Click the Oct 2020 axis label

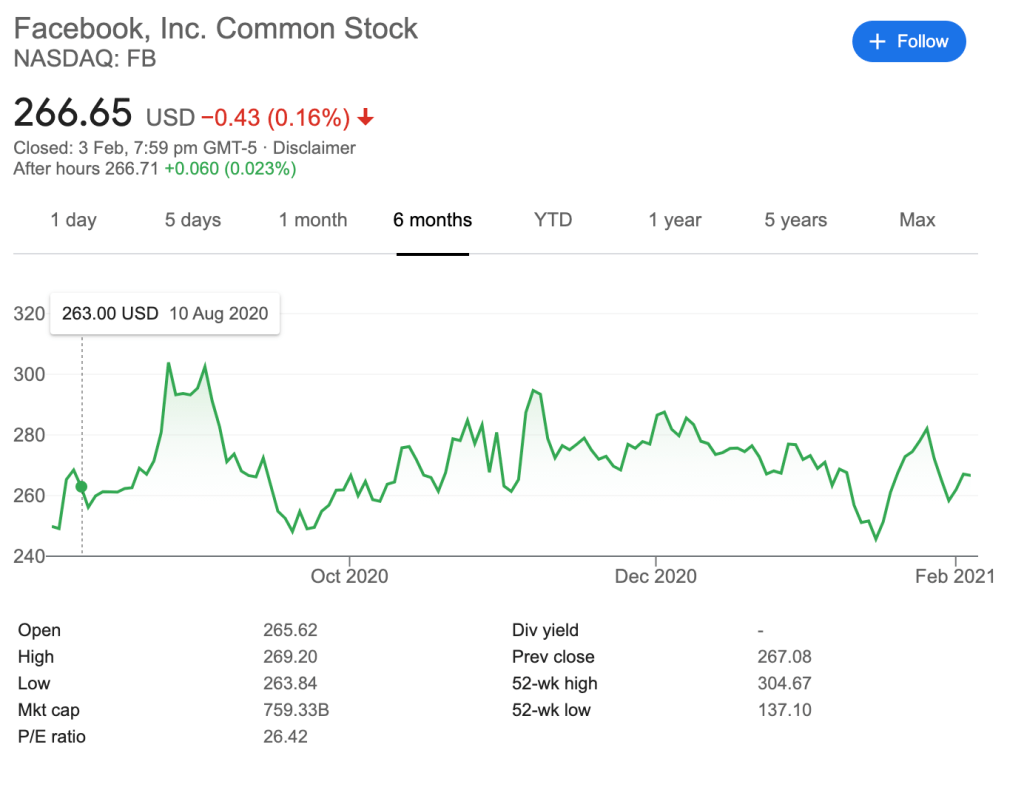[349, 577]
